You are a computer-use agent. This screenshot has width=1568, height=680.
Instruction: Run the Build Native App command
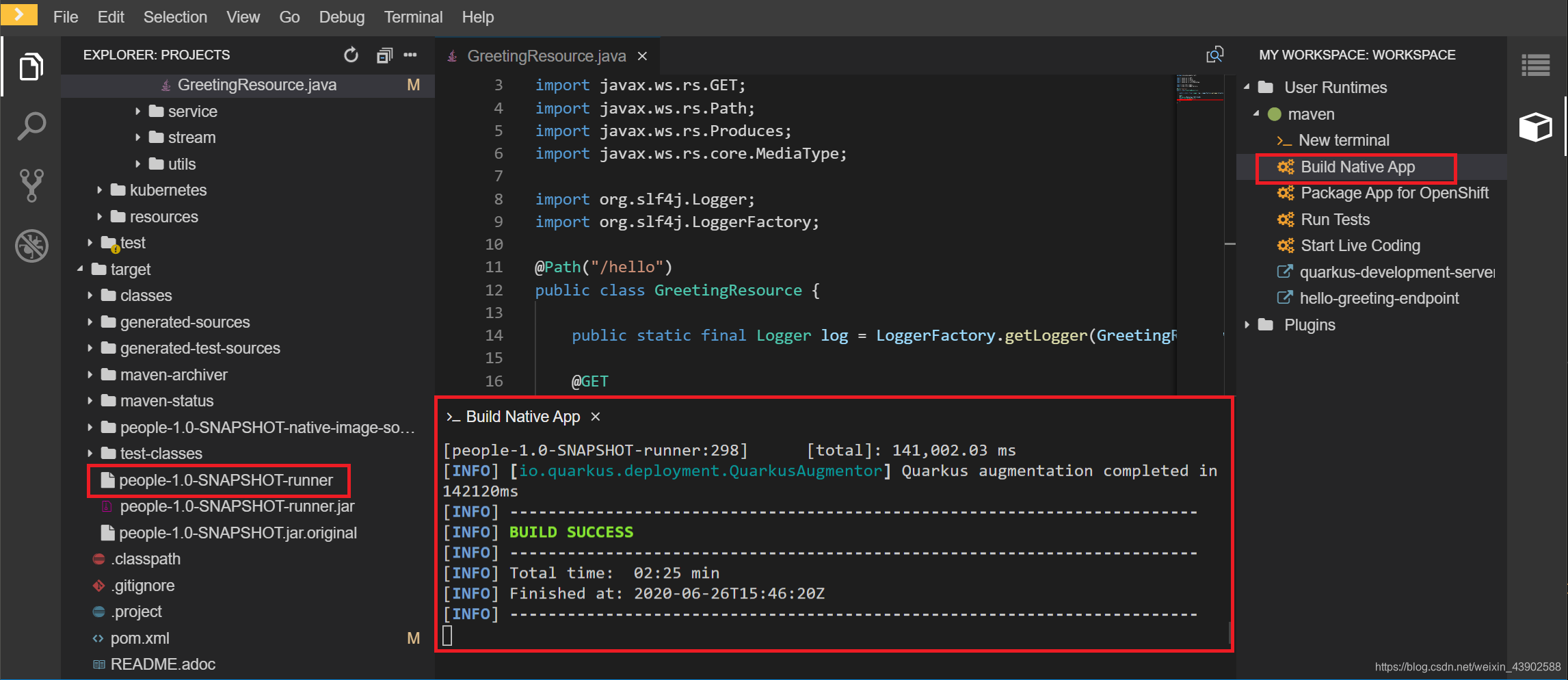coord(1357,167)
